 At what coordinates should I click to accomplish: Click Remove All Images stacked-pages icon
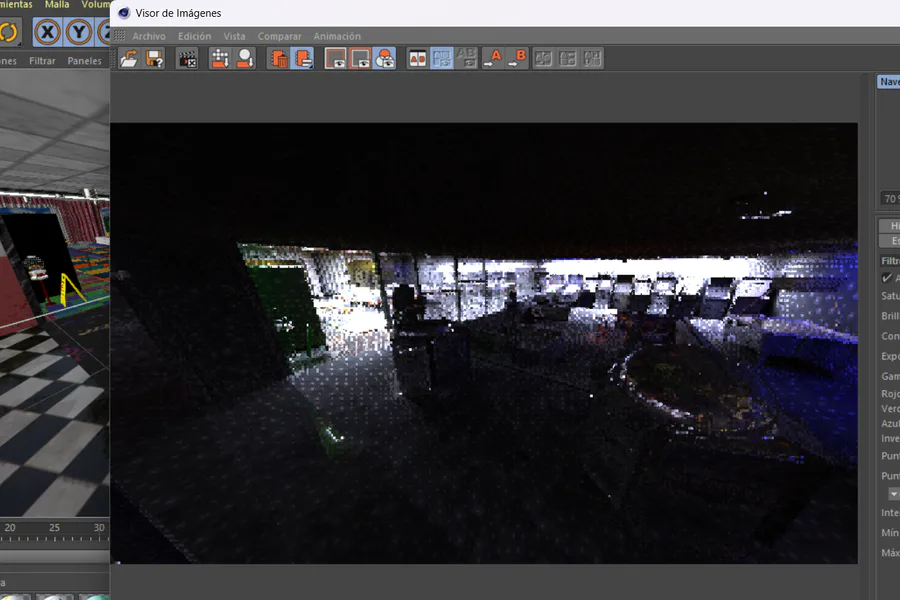click(x=302, y=59)
